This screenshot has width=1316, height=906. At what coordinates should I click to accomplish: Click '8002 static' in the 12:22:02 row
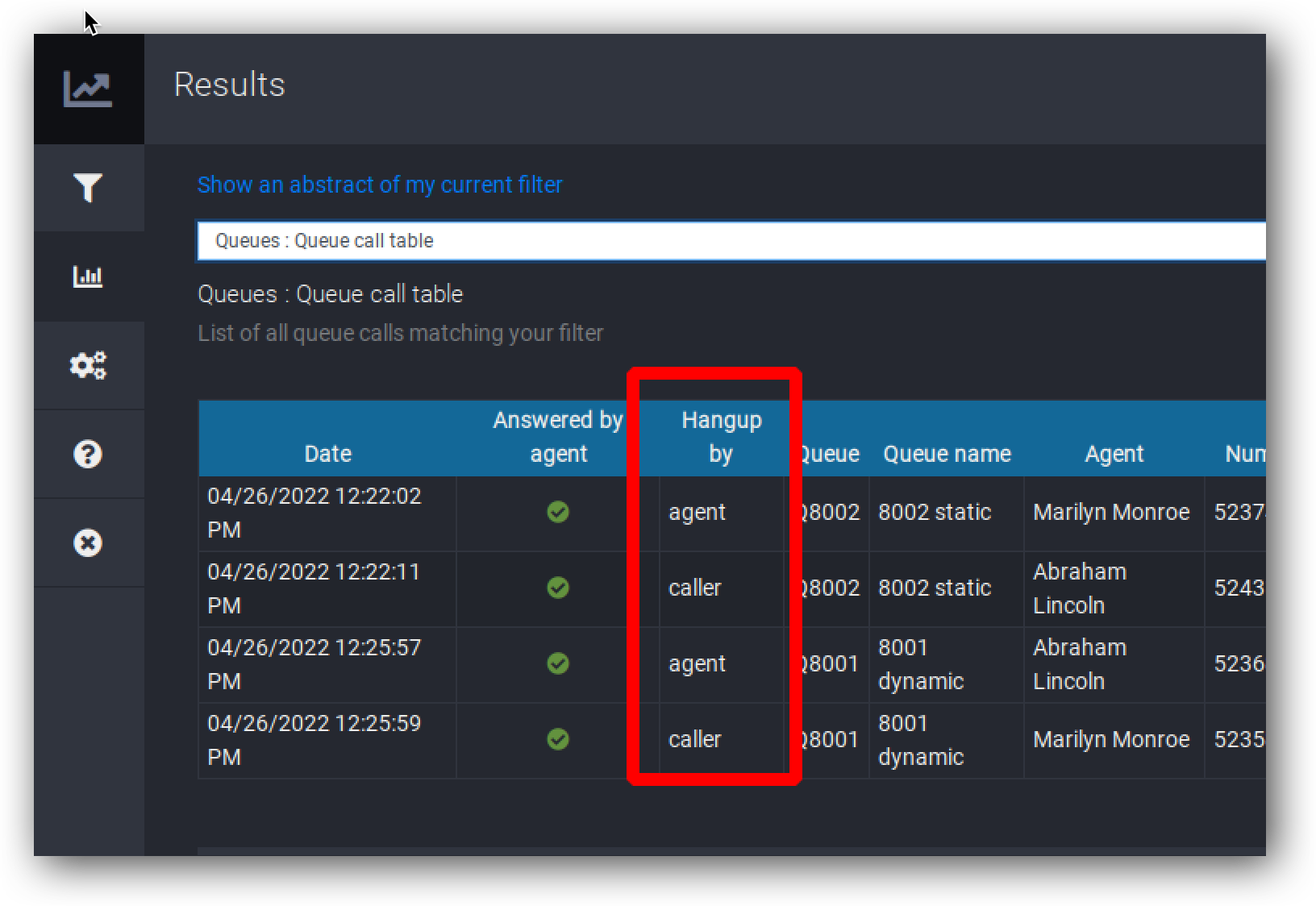pyautogui.click(x=935, y=512)
